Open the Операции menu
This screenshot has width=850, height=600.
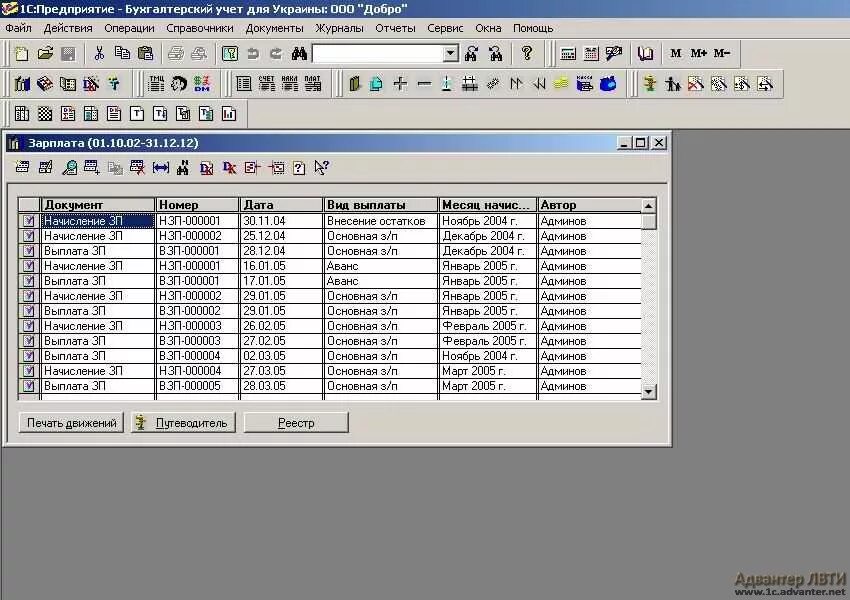click(x=129, y=28)
